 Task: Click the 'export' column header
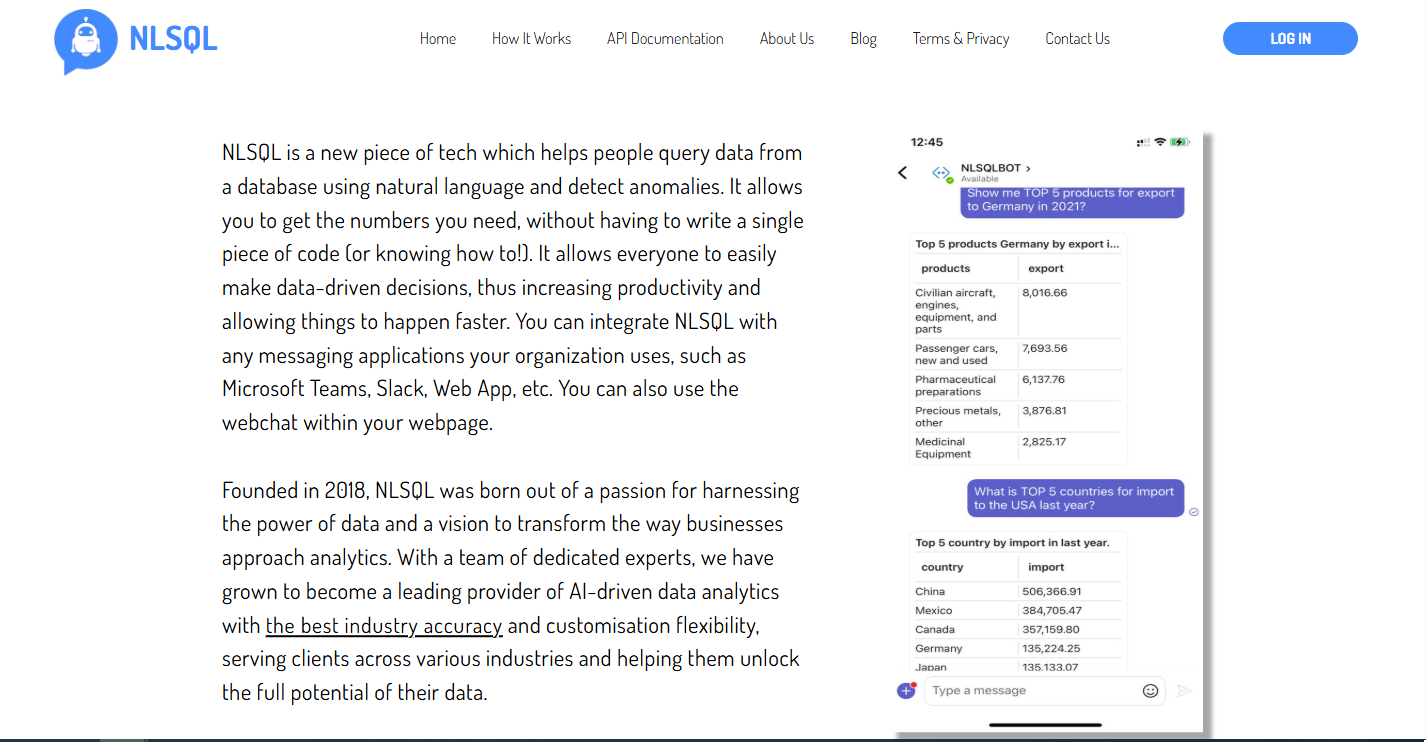click(x=1046, y=268)
